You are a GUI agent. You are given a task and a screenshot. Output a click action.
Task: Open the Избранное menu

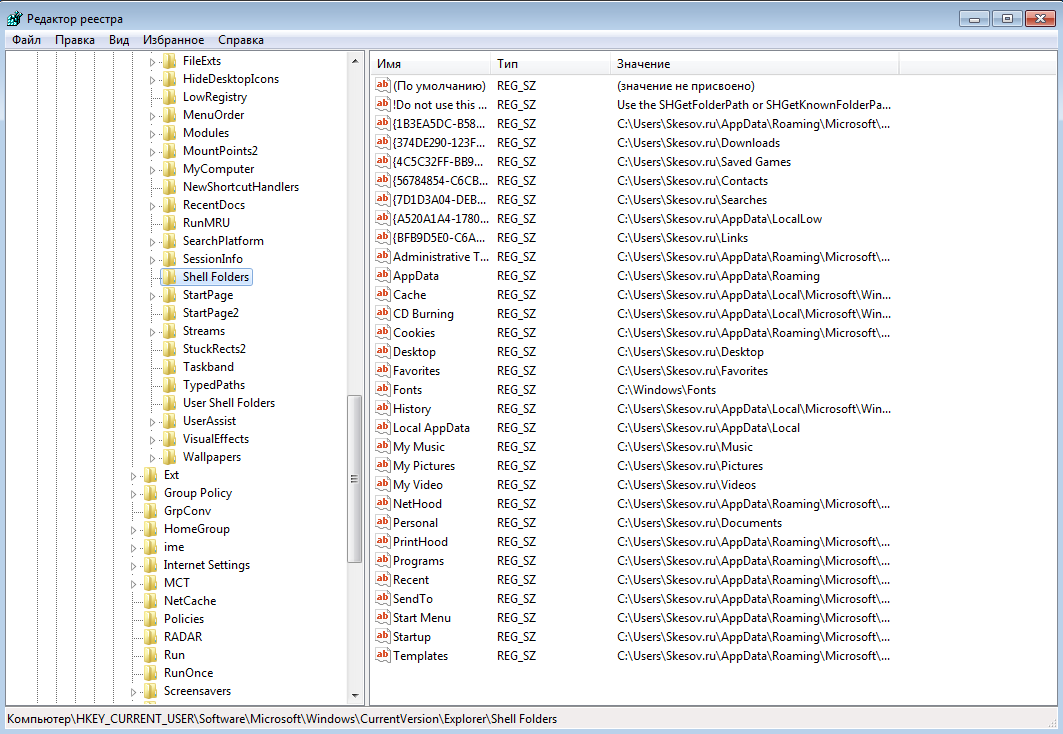point(173,40)
